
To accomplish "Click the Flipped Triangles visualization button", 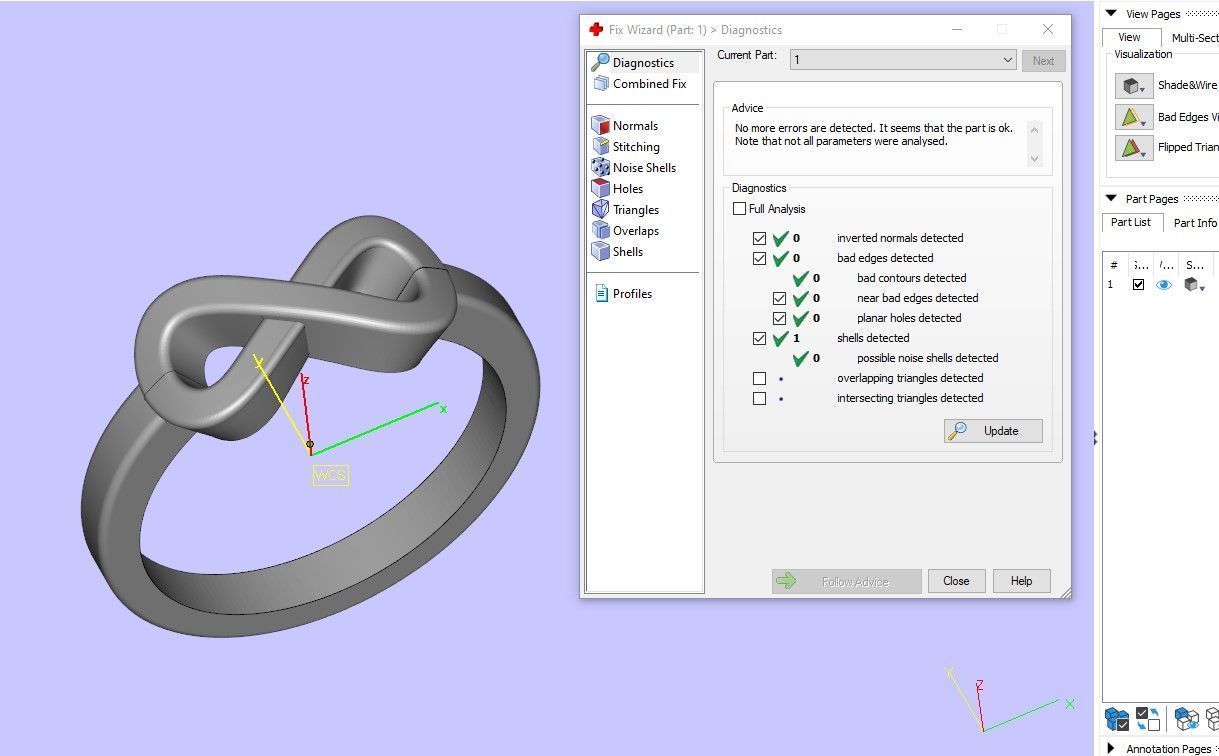I will (1134, 148).
